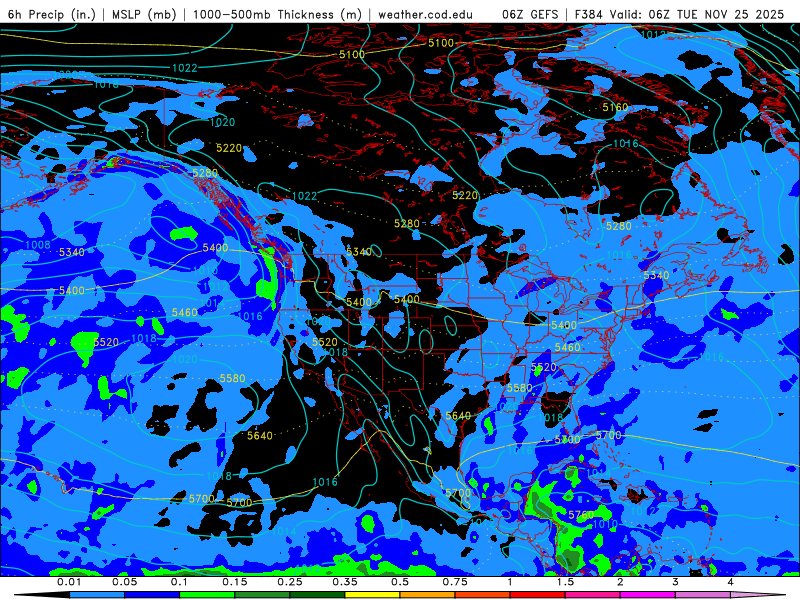The height and width of the screenshot is (600, 800).
Task: Select the dark green 0.25–0.35 legend swatch
Action: click(x=317, y=595)
